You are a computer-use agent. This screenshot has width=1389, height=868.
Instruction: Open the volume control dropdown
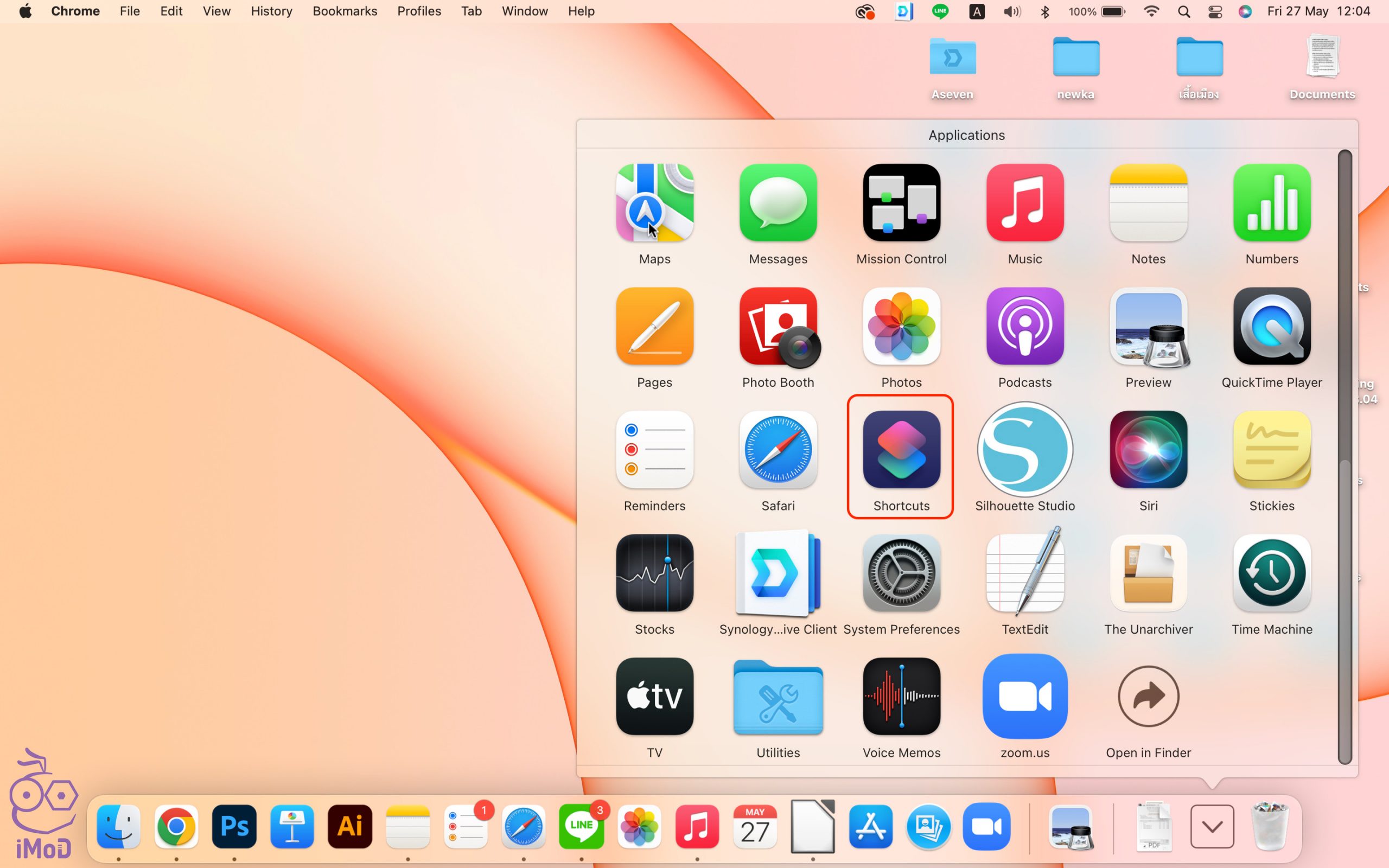coord(1011,11)
